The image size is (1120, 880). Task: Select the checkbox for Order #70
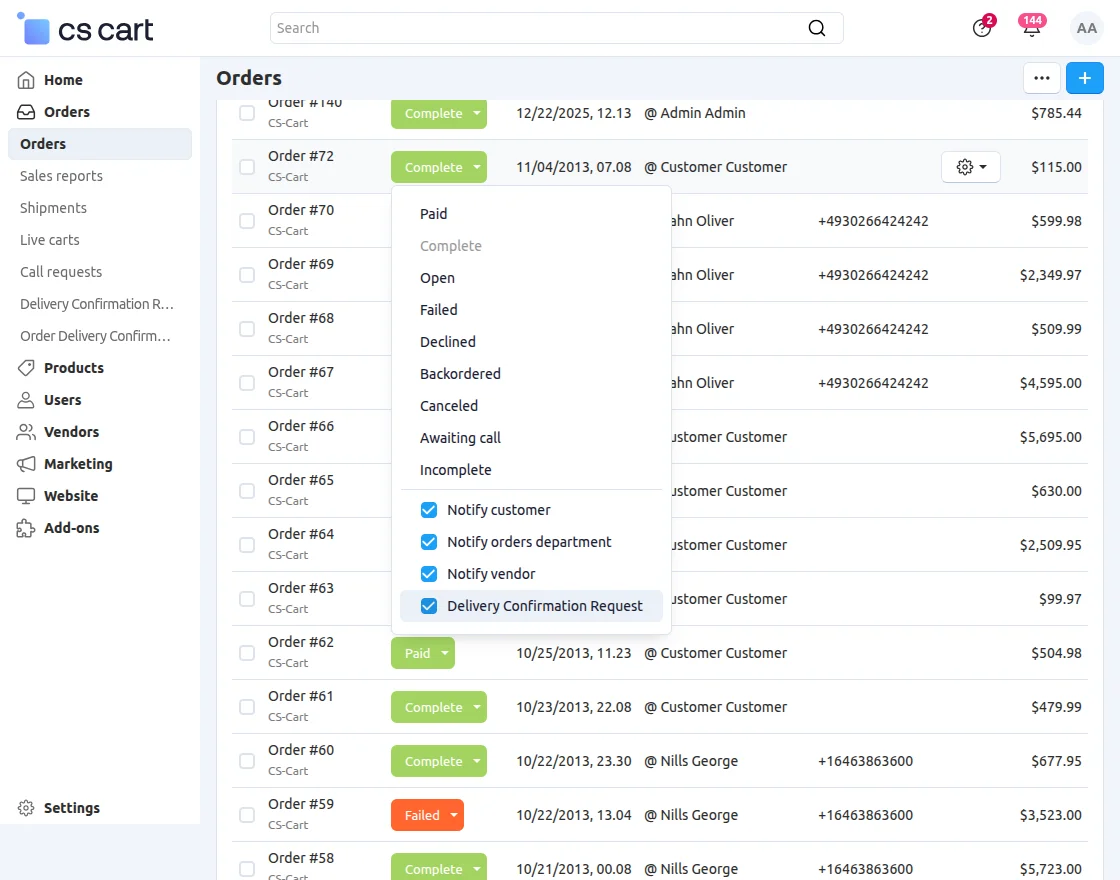pos(247,221)
